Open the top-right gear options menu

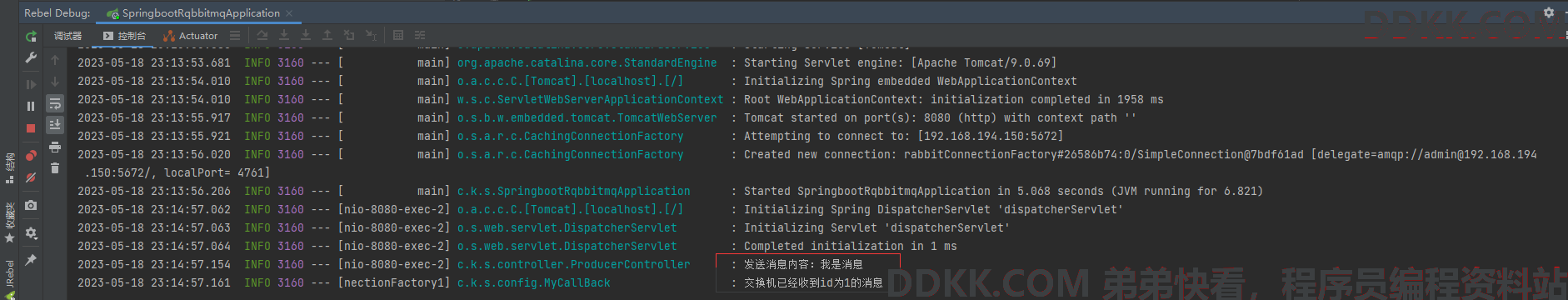[x=1549, y=12]
